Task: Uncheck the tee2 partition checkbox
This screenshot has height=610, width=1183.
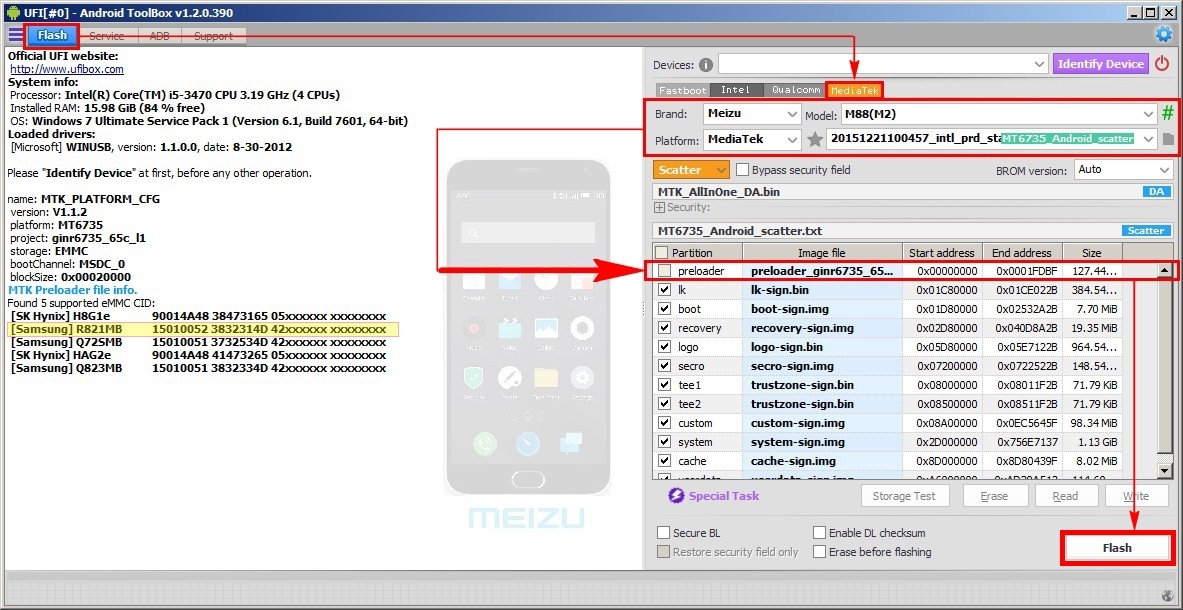Action: click(x=664, y=404)
